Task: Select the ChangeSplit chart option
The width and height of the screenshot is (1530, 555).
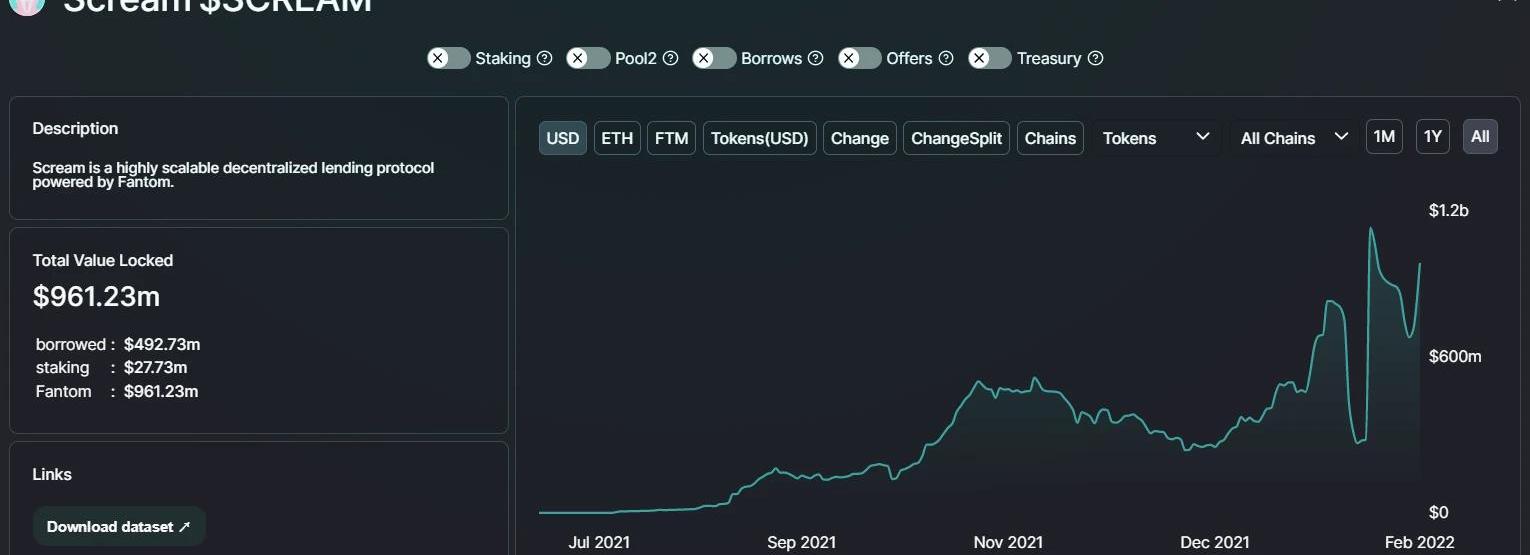Action: (x=956, y=138)
